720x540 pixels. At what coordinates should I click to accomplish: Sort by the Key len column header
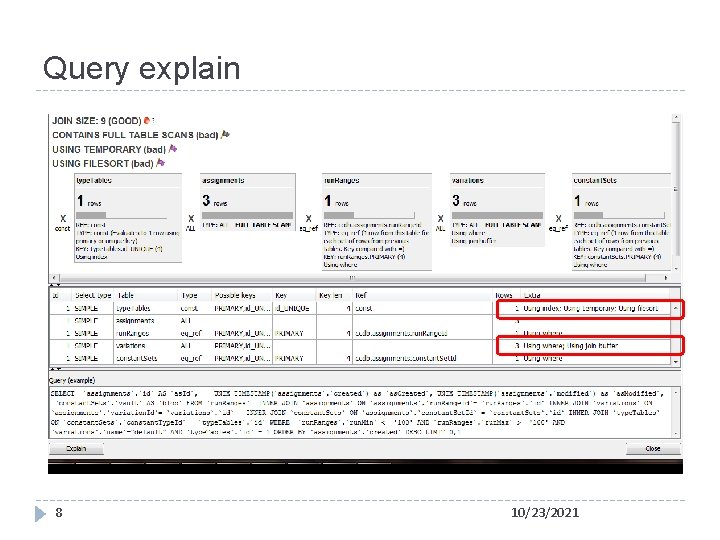334,295
